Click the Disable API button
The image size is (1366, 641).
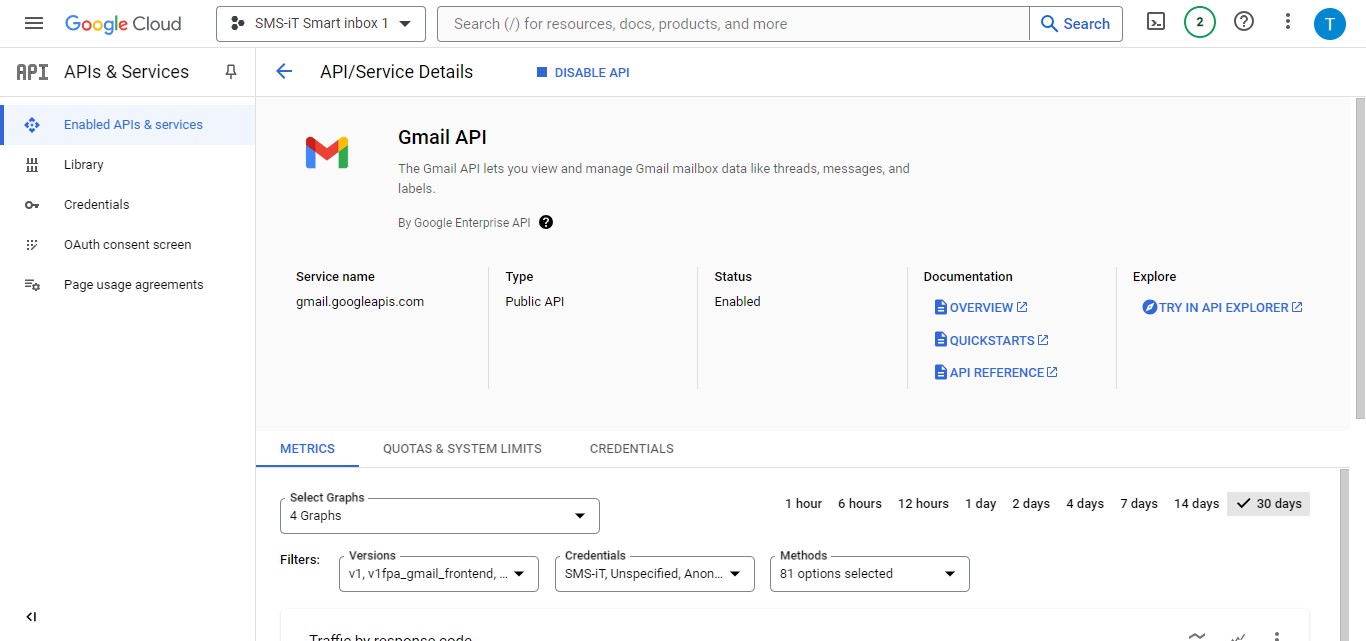coord(583,72)
